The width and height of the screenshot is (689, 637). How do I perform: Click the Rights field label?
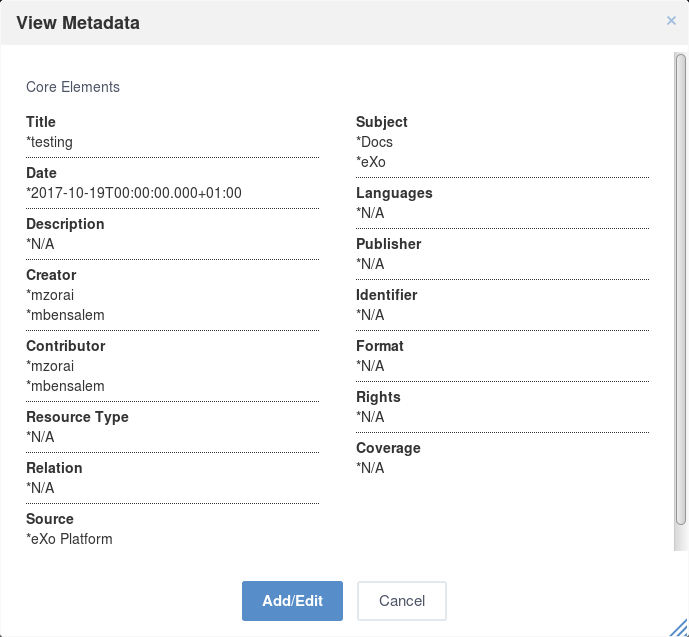pyautogui.click(x=378, y=397)
